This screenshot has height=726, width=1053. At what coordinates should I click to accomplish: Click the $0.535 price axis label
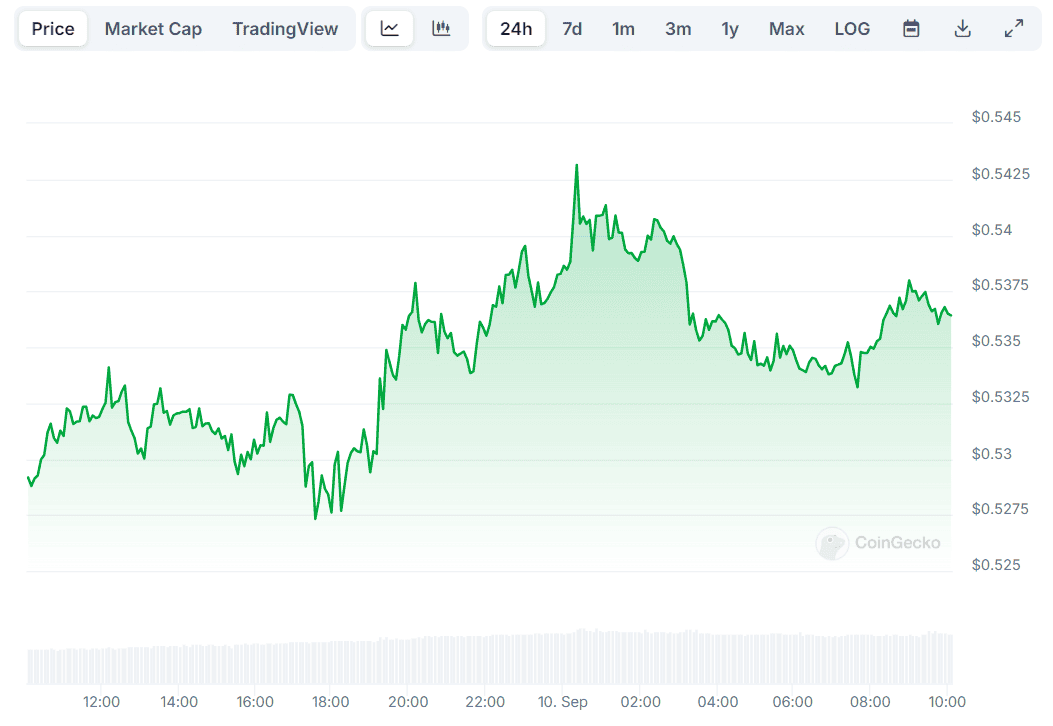pos(996,341)
